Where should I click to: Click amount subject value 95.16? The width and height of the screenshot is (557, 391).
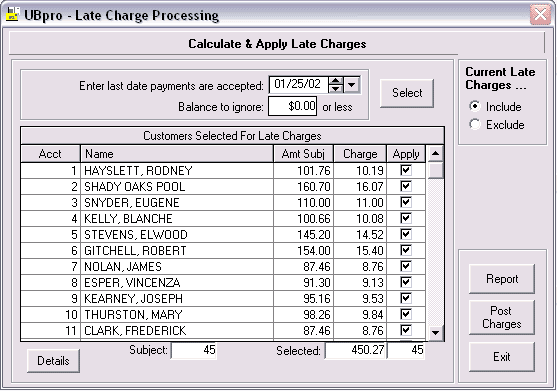(x=303, y=298)
